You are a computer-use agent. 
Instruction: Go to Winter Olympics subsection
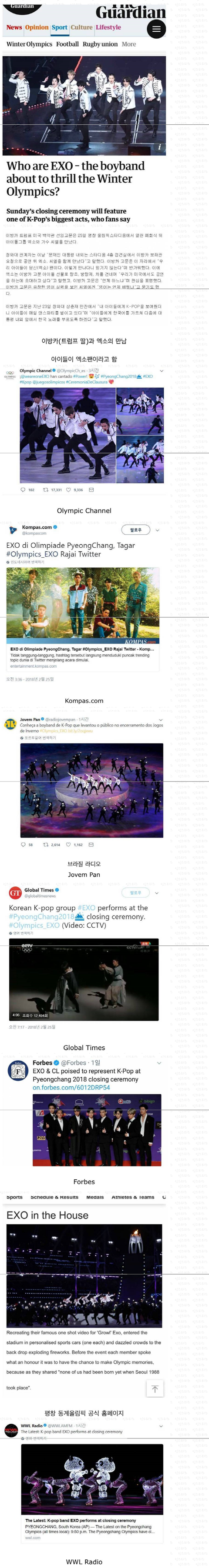click(29, 44)
